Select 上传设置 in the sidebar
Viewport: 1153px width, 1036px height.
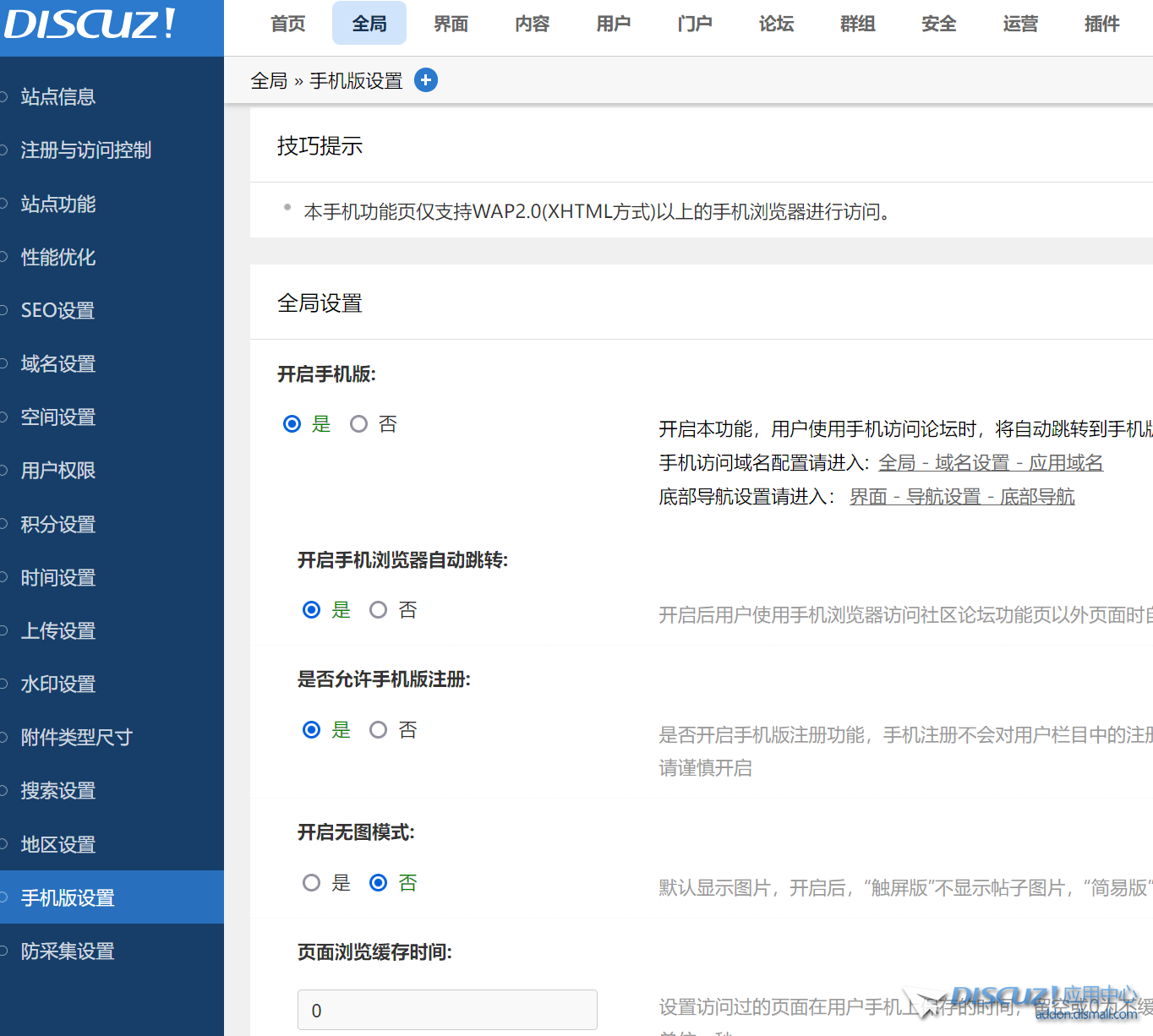click(58, 631)
